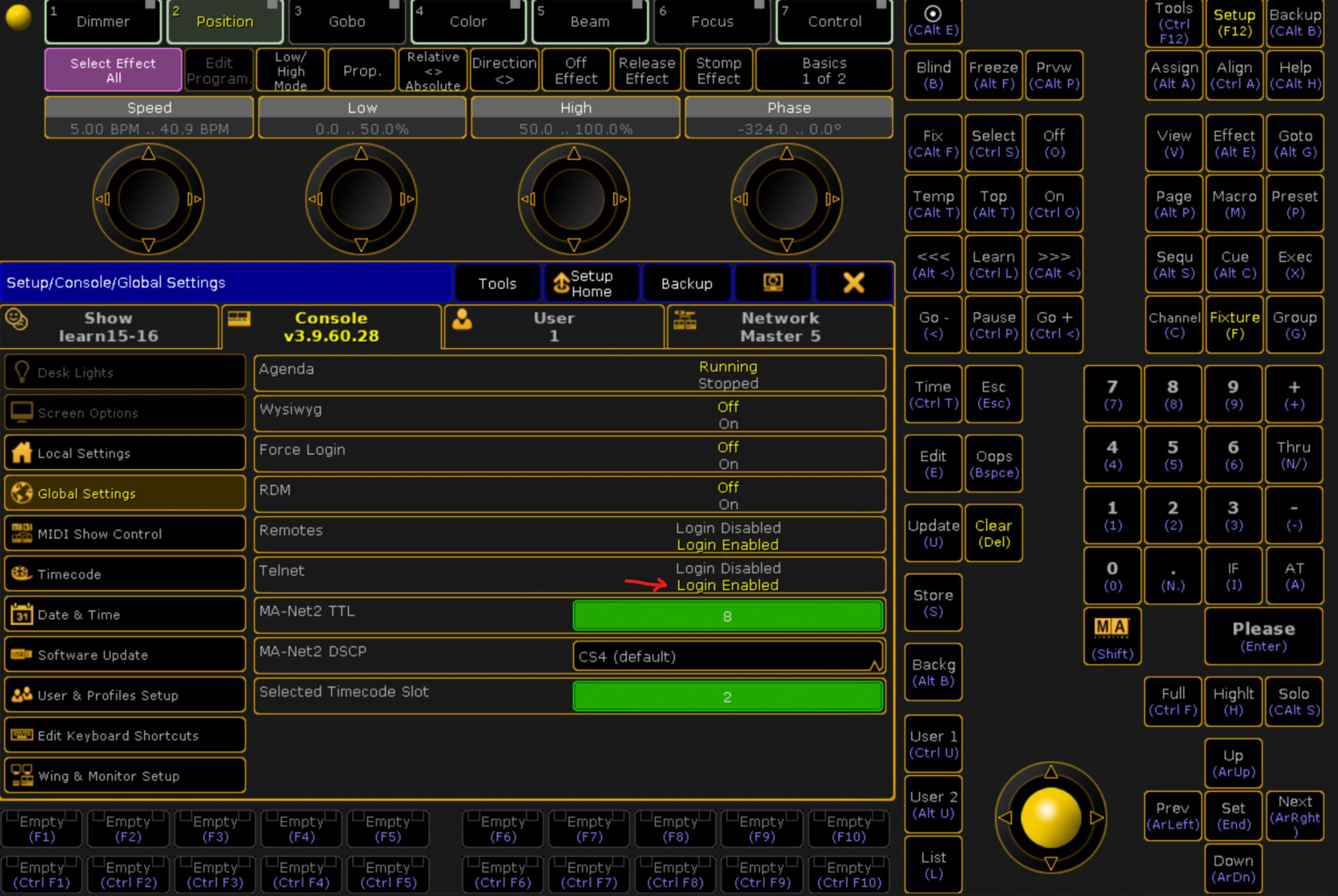The width and height of the screenshot is (1338, 896).
Task: Open the MA-Net2 DSCP dropdown
Action: pos(728,656)
